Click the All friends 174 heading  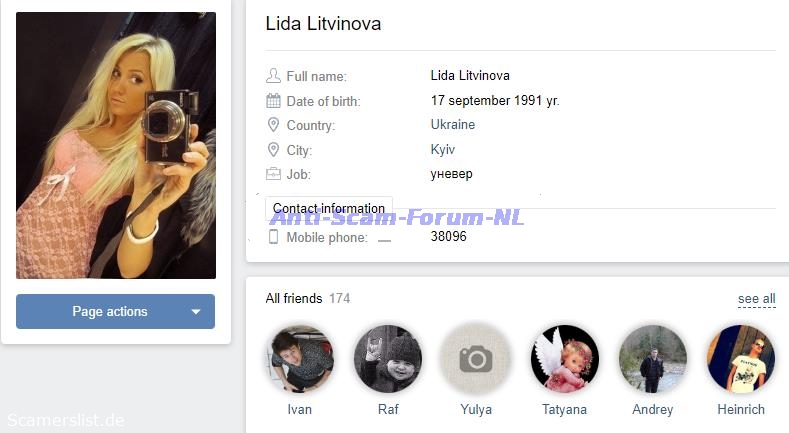[x=307, y=298]
